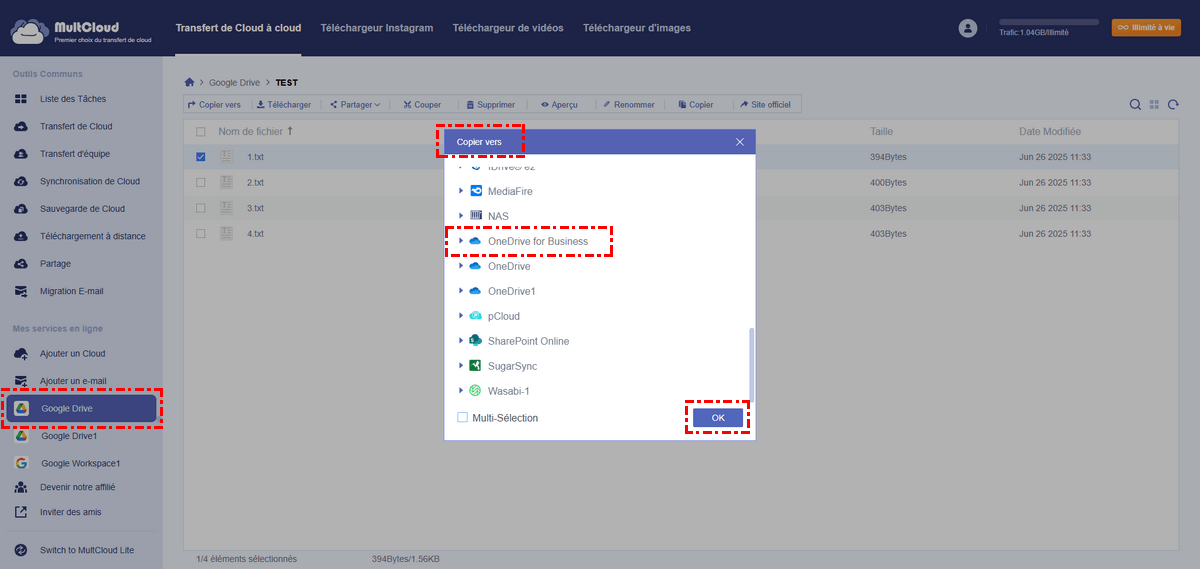Toggle the select-all files checkbox
This screenshot has width=1200, height=569.
tap(201, 132)
